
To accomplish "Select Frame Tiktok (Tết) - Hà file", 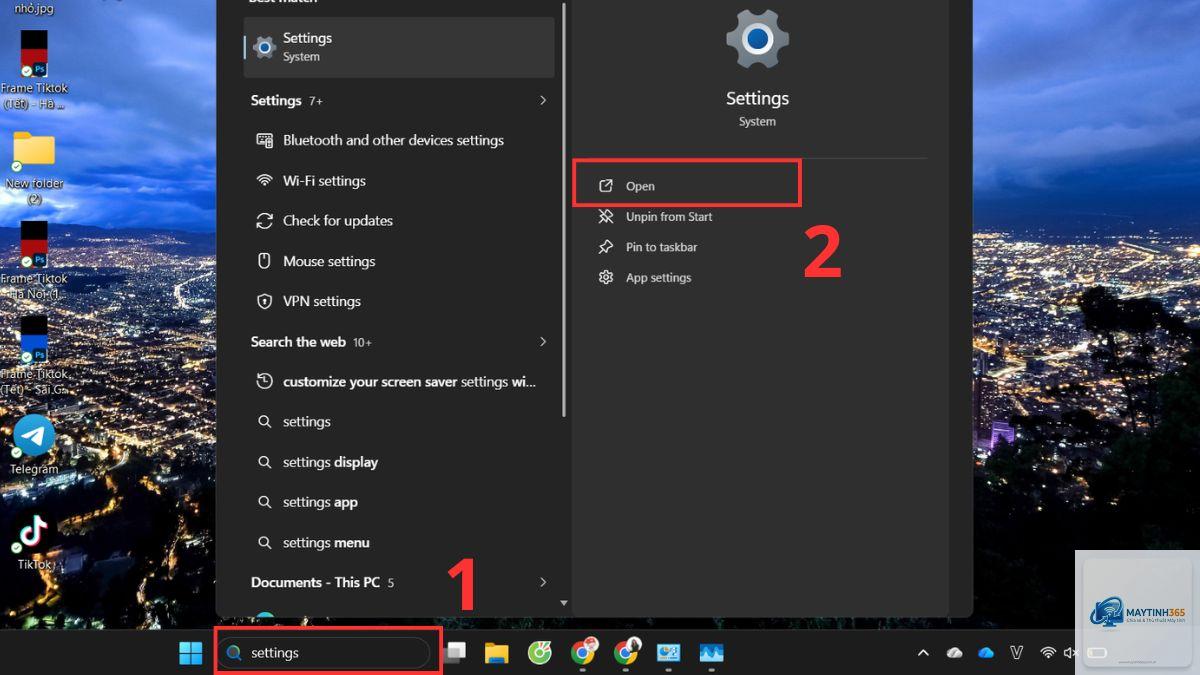I will 34,70.
